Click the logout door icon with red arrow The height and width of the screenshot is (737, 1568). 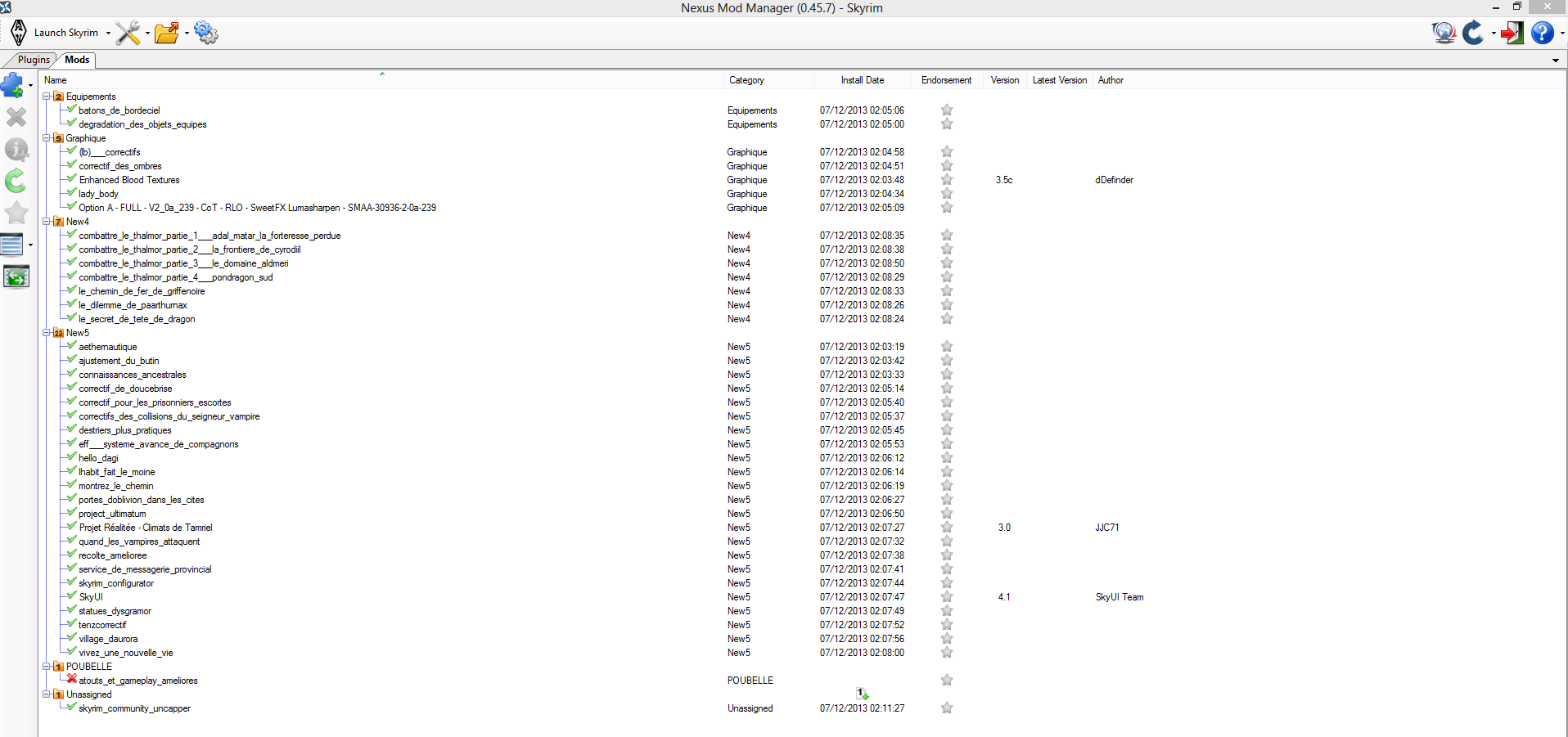coord(1512,33)
